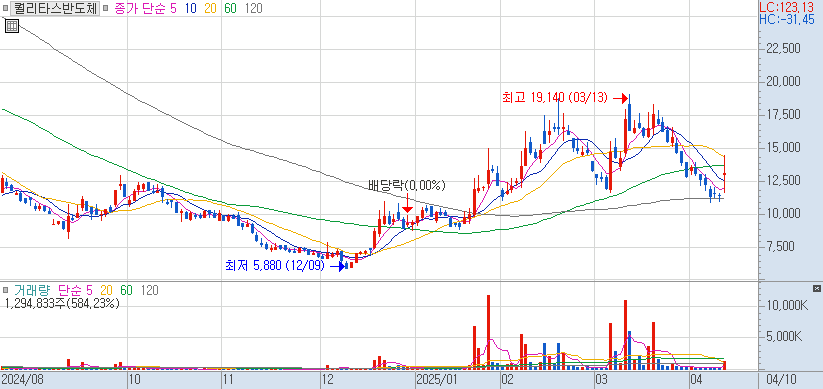Select the gray 120-period volume average
Screen dimensions: 823x389
pyautogui.click(x=150, y=290)
